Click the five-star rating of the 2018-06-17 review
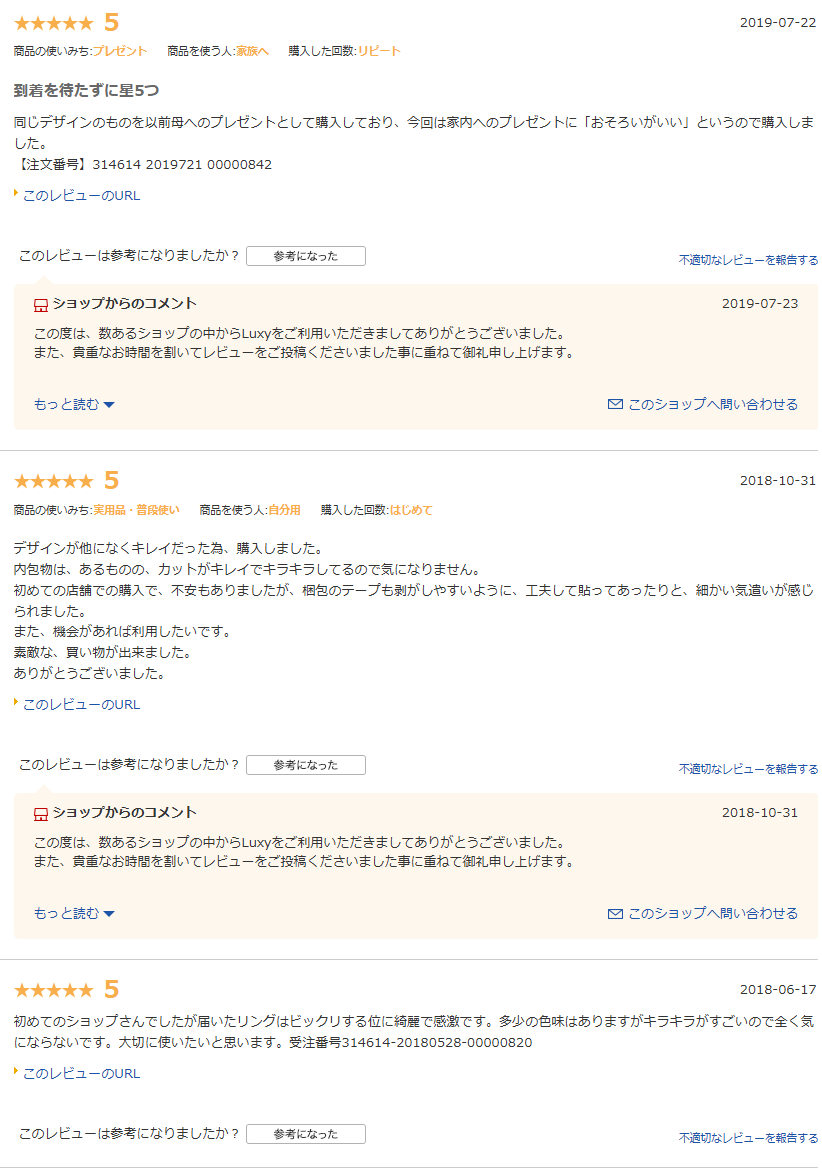This screenshot has height=1171, width=822. point(54,990)
